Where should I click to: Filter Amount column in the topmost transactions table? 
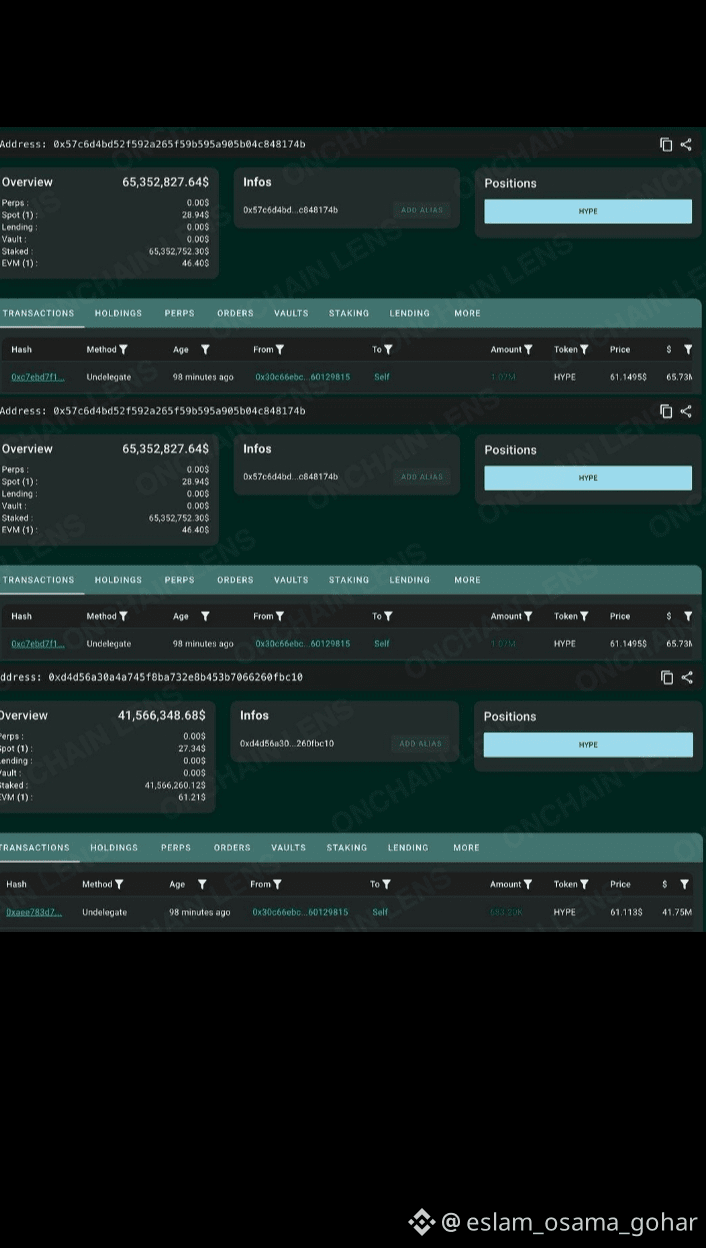528,349
